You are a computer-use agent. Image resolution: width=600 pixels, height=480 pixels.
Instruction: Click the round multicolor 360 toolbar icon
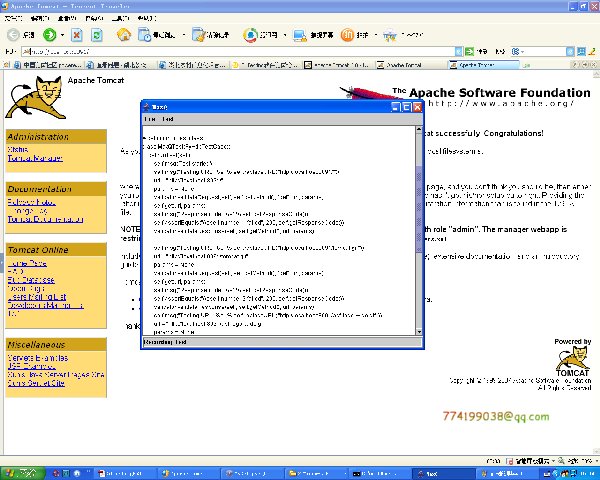click(x=250, y=35)
